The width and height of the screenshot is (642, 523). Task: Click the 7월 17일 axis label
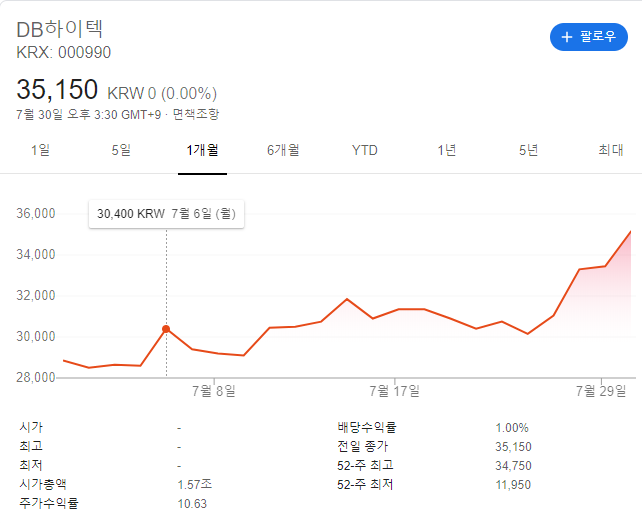395,391
